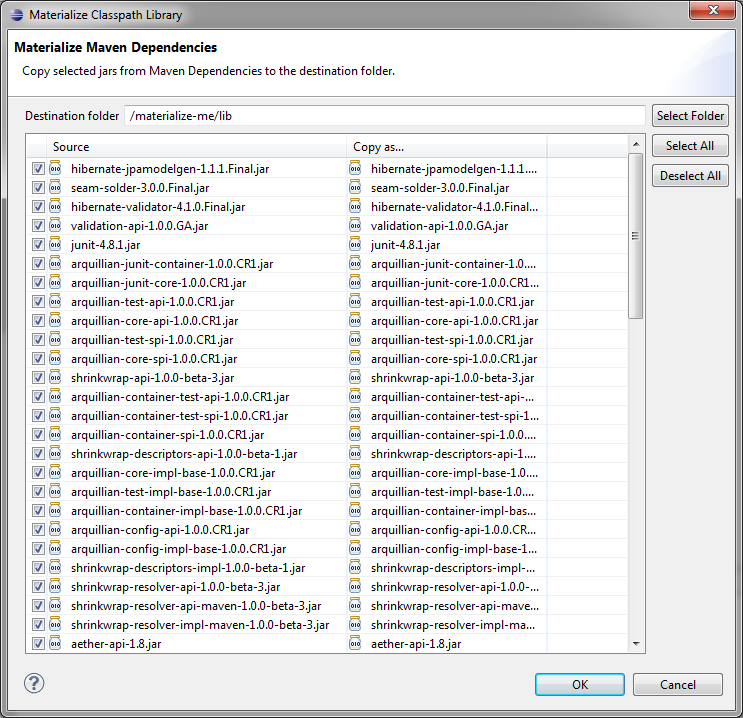Screen dimensions: 743x718
Task: Click jar icon next to junit-4.8.1.jar source
Action: (x=55, y=244)
